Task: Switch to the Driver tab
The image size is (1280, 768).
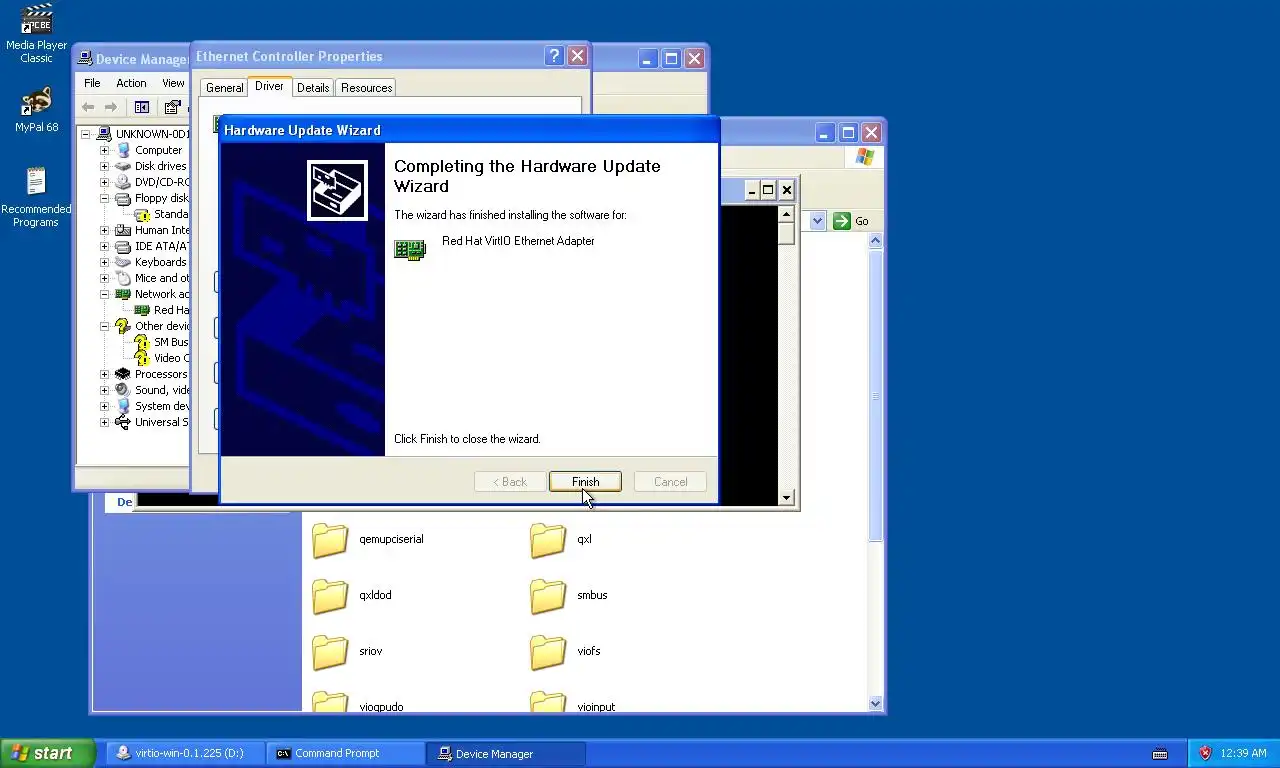Action: click(x=269, y=86)
